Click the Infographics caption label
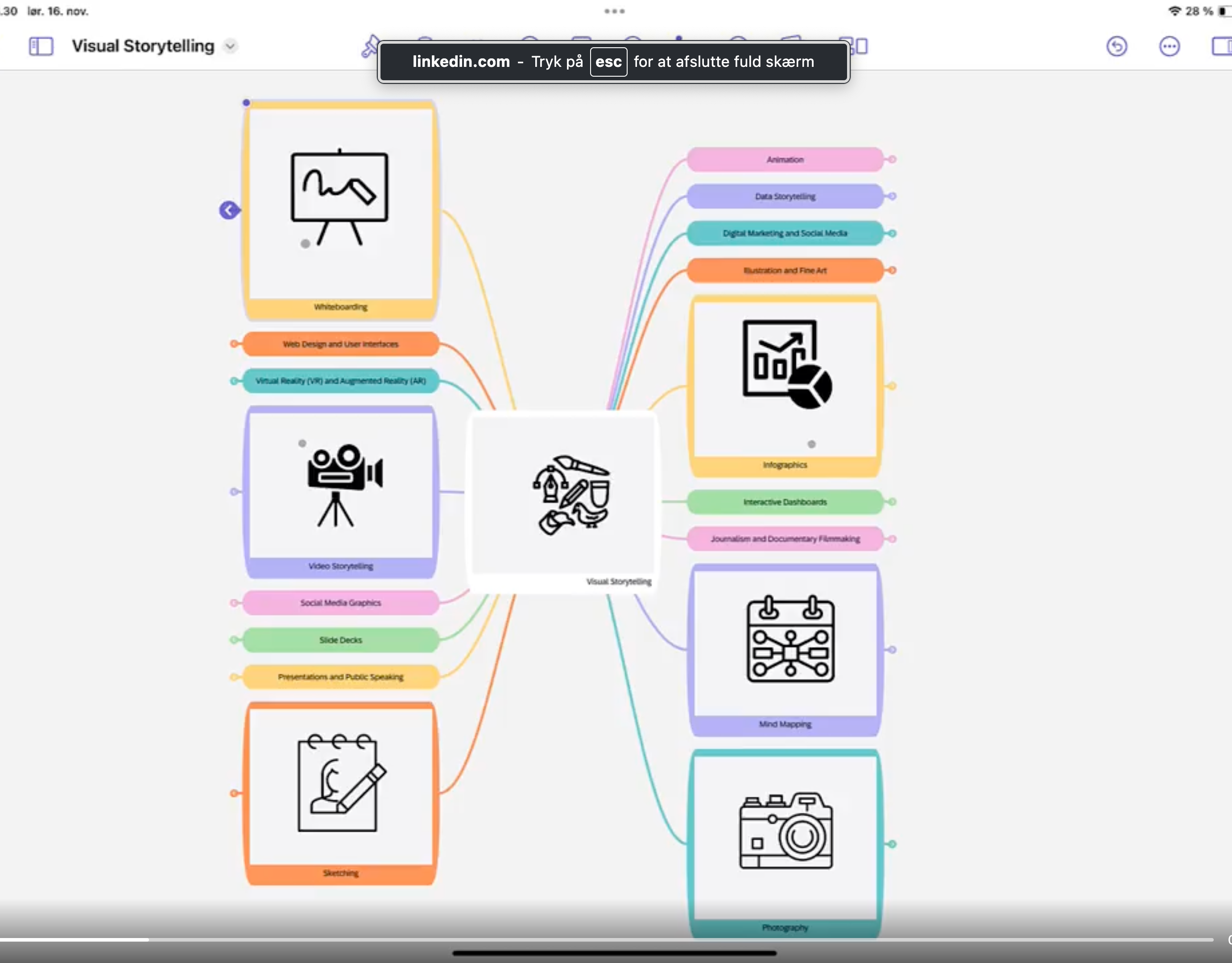This screenshot has width=1232, height=963. pos(785,465)
